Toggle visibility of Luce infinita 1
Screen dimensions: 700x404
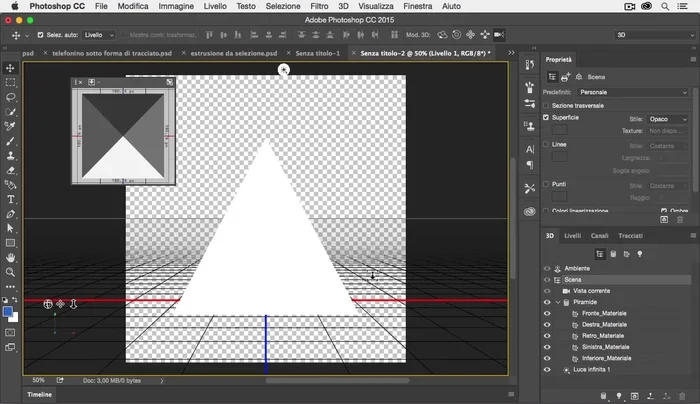[547, 369]
